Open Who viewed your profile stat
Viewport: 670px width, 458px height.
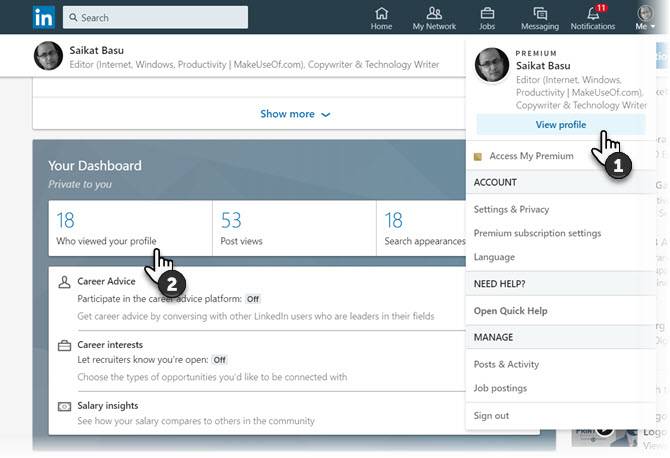[x=130, y=228]
